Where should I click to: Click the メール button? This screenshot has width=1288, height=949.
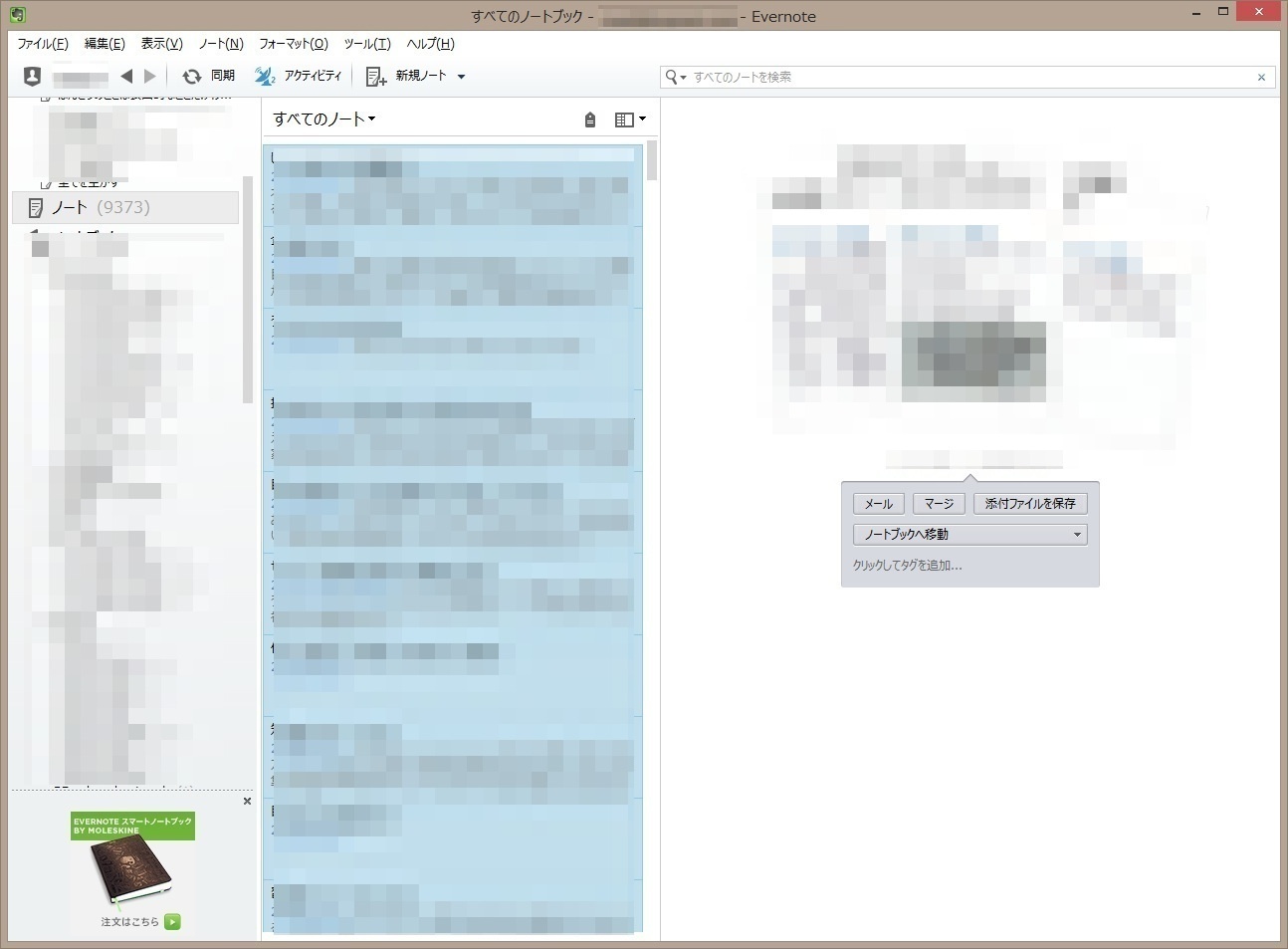click(879, 504)
